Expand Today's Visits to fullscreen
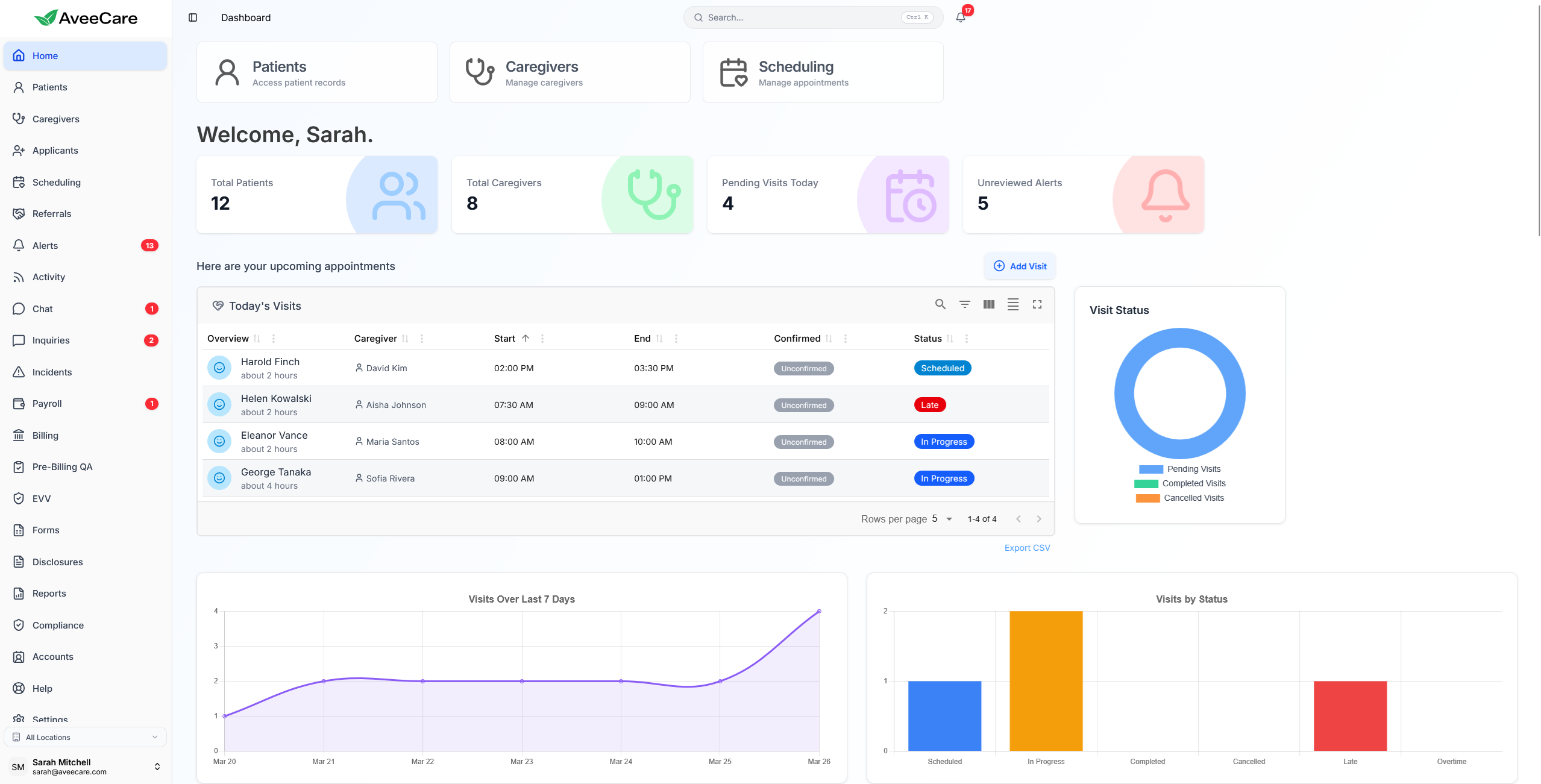This screenshot has width=1541, height=784. click(1037, 304)
